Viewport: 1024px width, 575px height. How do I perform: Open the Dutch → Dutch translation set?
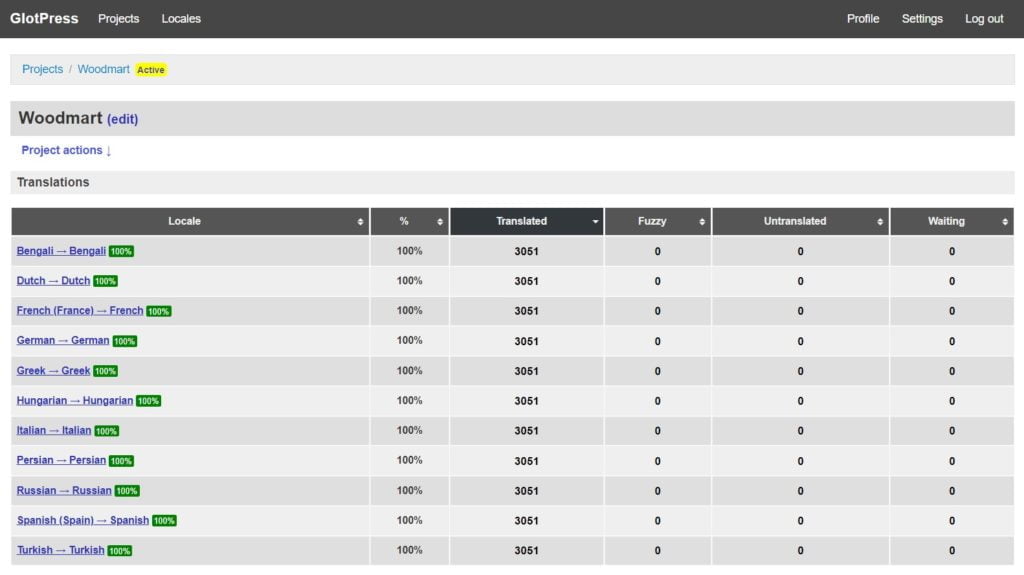tap(53, 281)
